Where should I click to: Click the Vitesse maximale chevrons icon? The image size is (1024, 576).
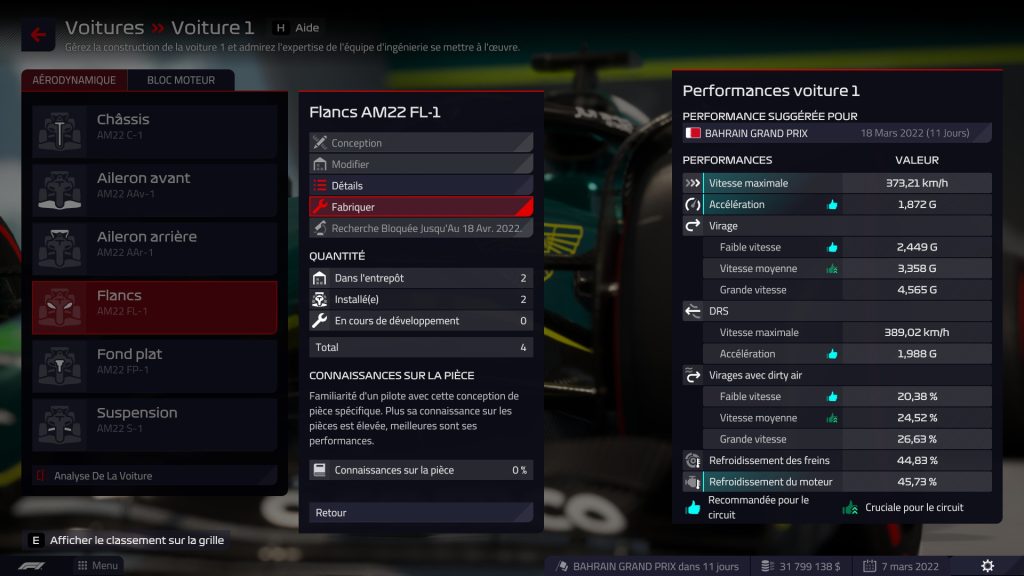692,184
